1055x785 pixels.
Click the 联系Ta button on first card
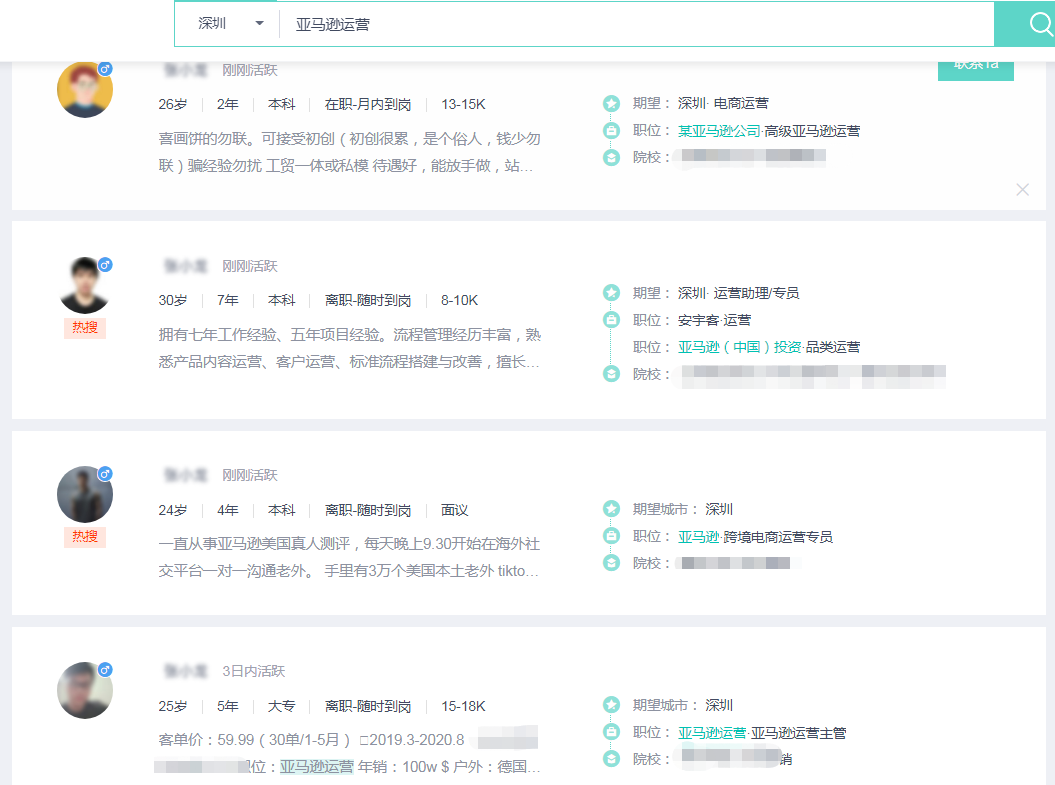tap(976, 70)
